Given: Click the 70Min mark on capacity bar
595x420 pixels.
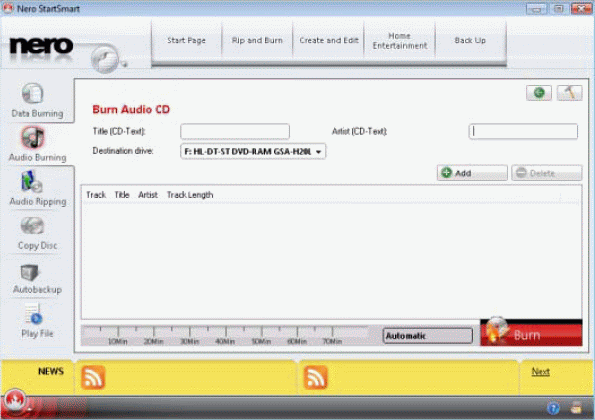Looking at the screenshot, I should 332,341.
